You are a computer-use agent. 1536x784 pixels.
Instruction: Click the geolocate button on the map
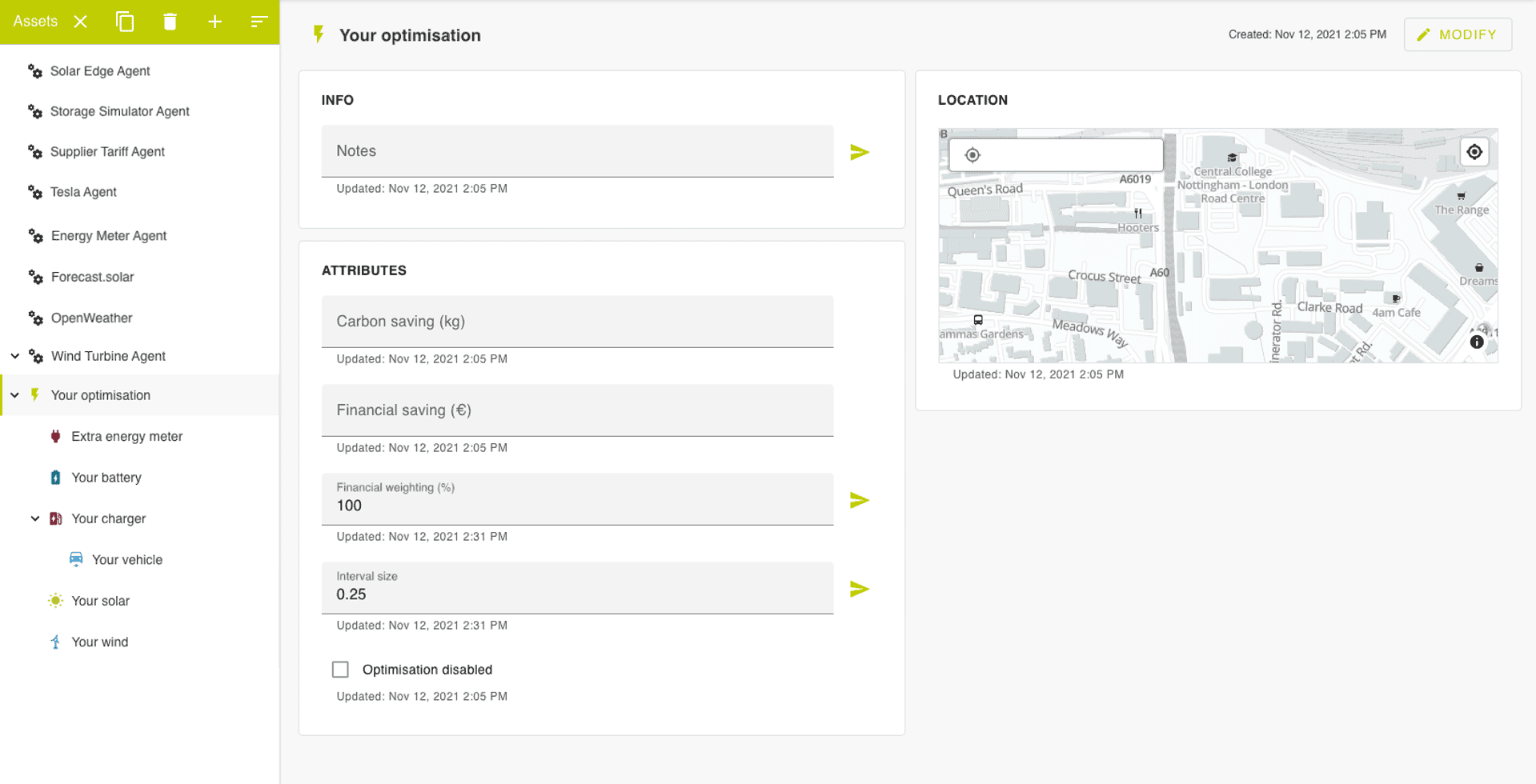(1474, 151)
